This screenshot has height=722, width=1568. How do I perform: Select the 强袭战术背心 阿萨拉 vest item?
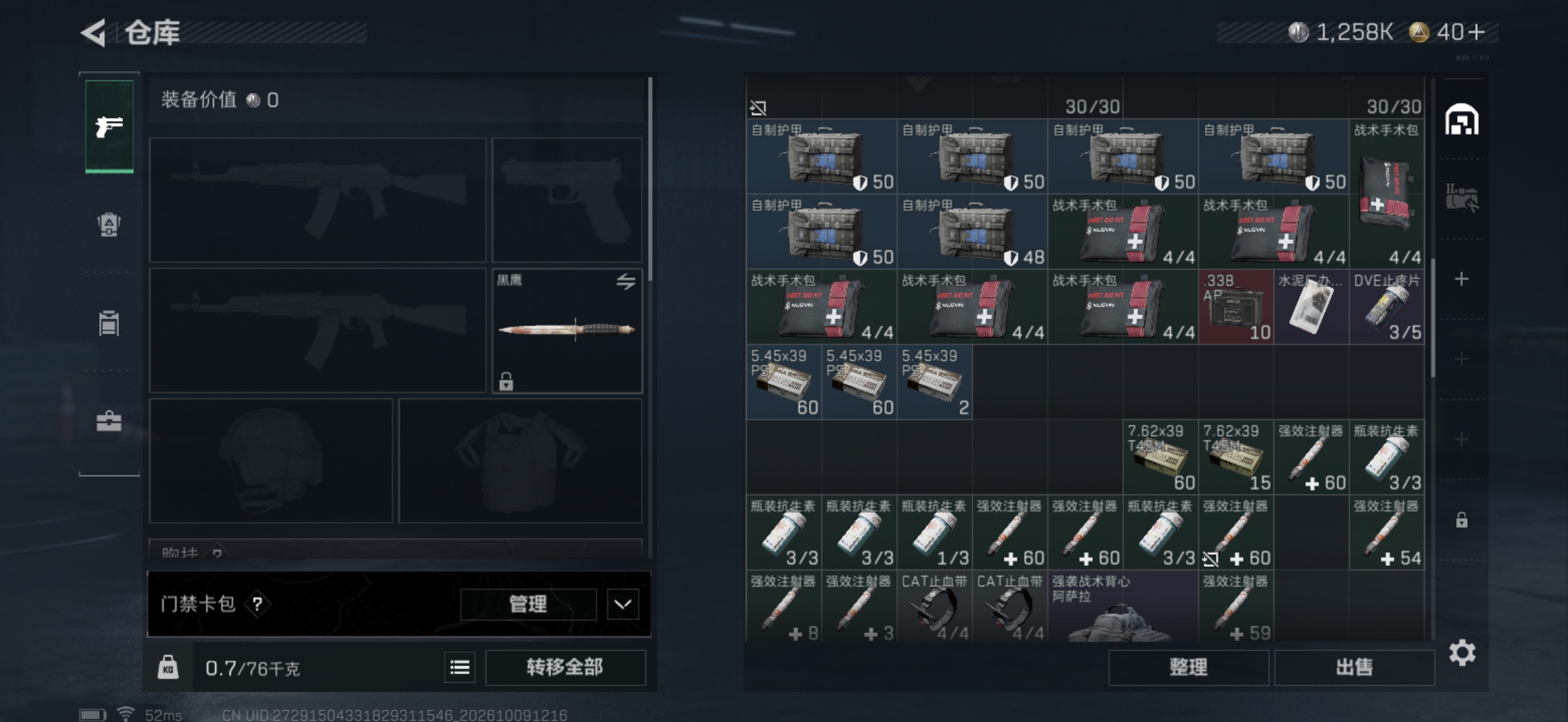[x=1122, y=606]
